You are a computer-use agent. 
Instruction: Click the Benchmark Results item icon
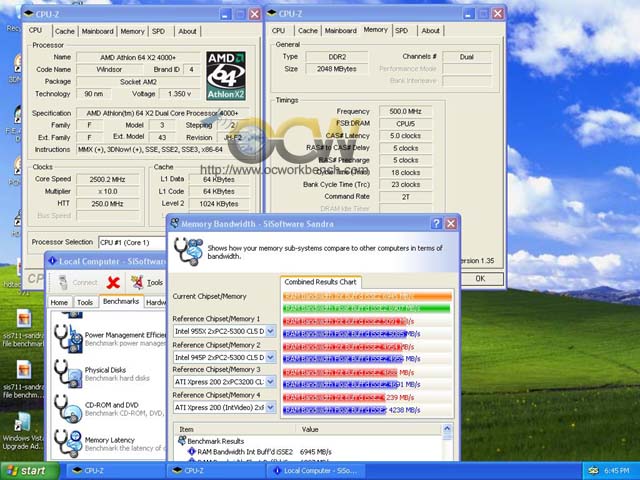pyautogui.click(x=182, y=441)
